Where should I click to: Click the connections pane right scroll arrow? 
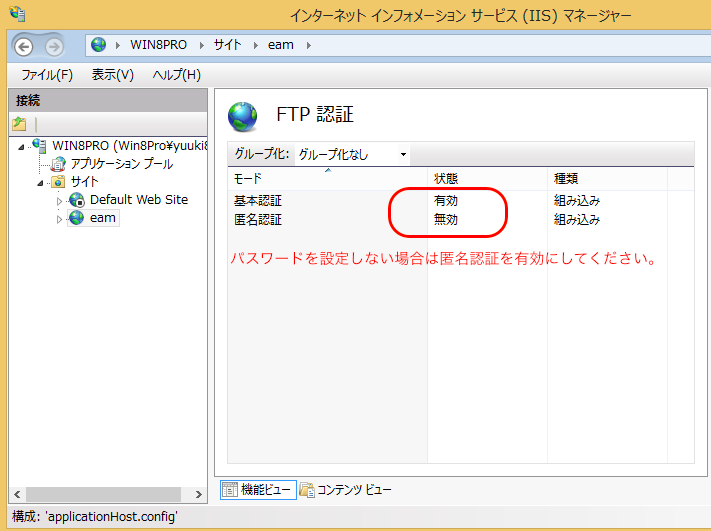pyautogui.click(x=199, y=494)
